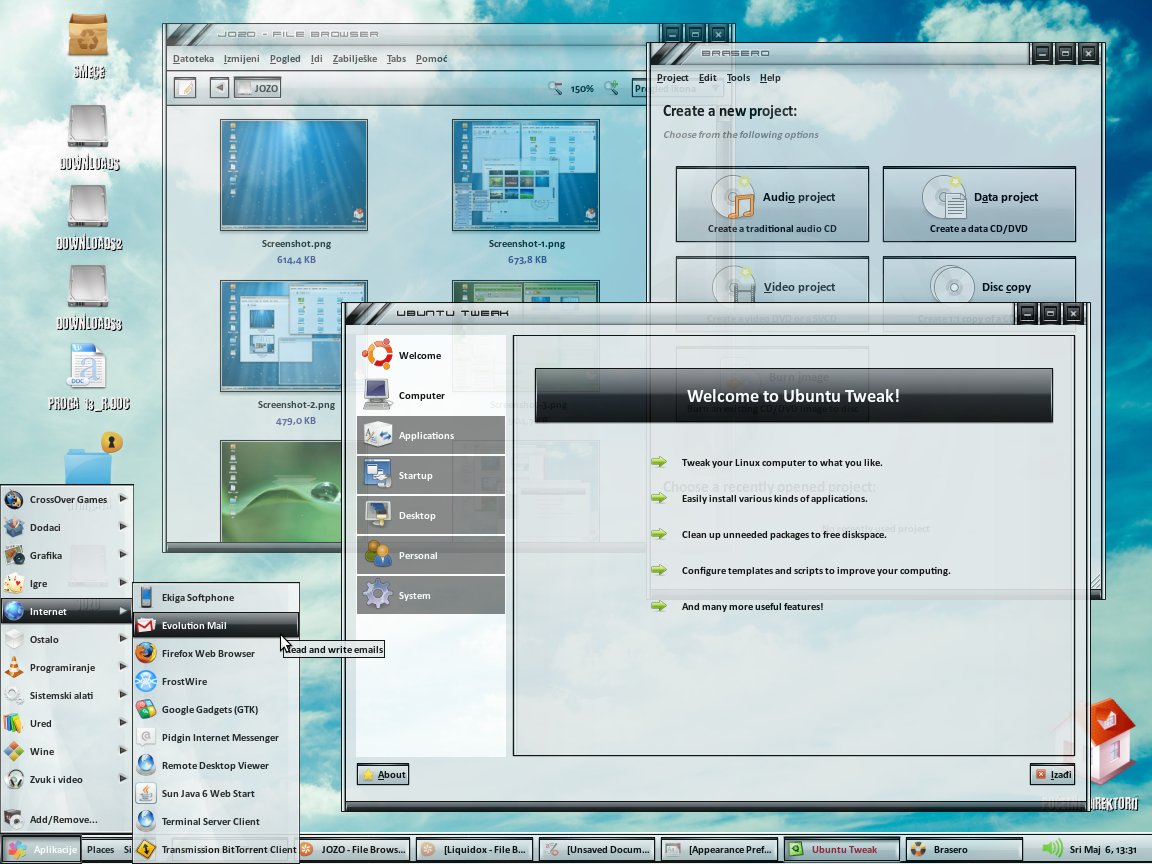Launch Sun Java 6 Web Start
The height and width of the screenshot is (864, 1152).
tap(216, 793)
